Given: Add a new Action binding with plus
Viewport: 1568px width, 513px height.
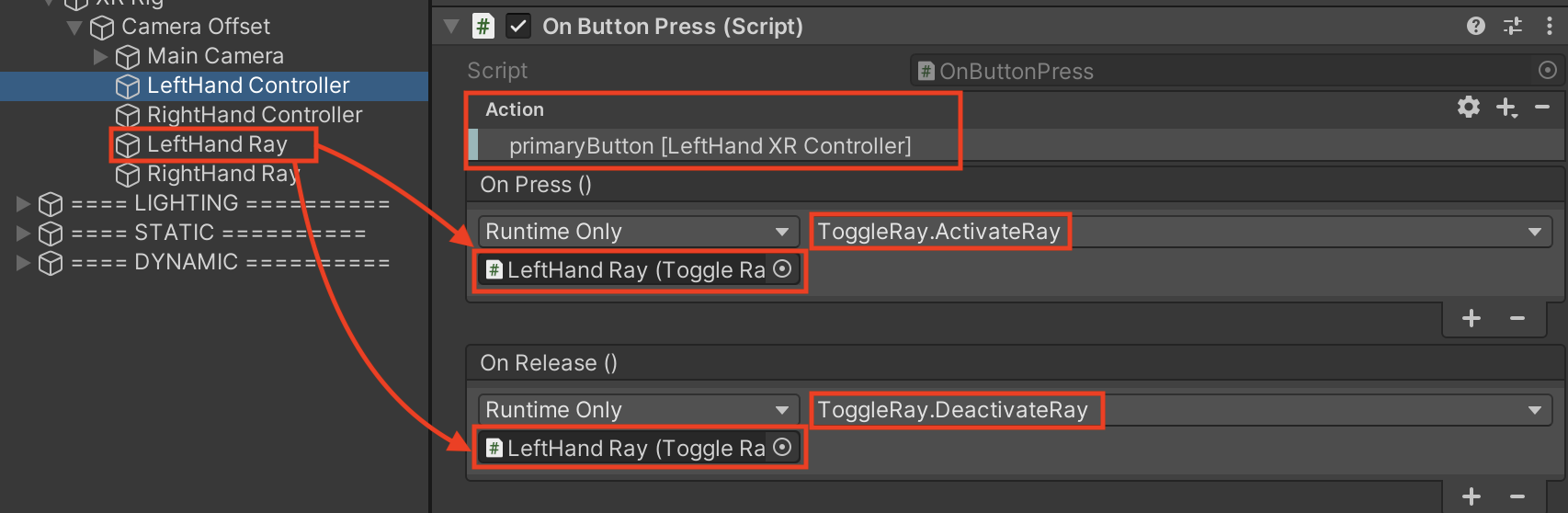Looking at the screenshot, I should pos(1506,108).
